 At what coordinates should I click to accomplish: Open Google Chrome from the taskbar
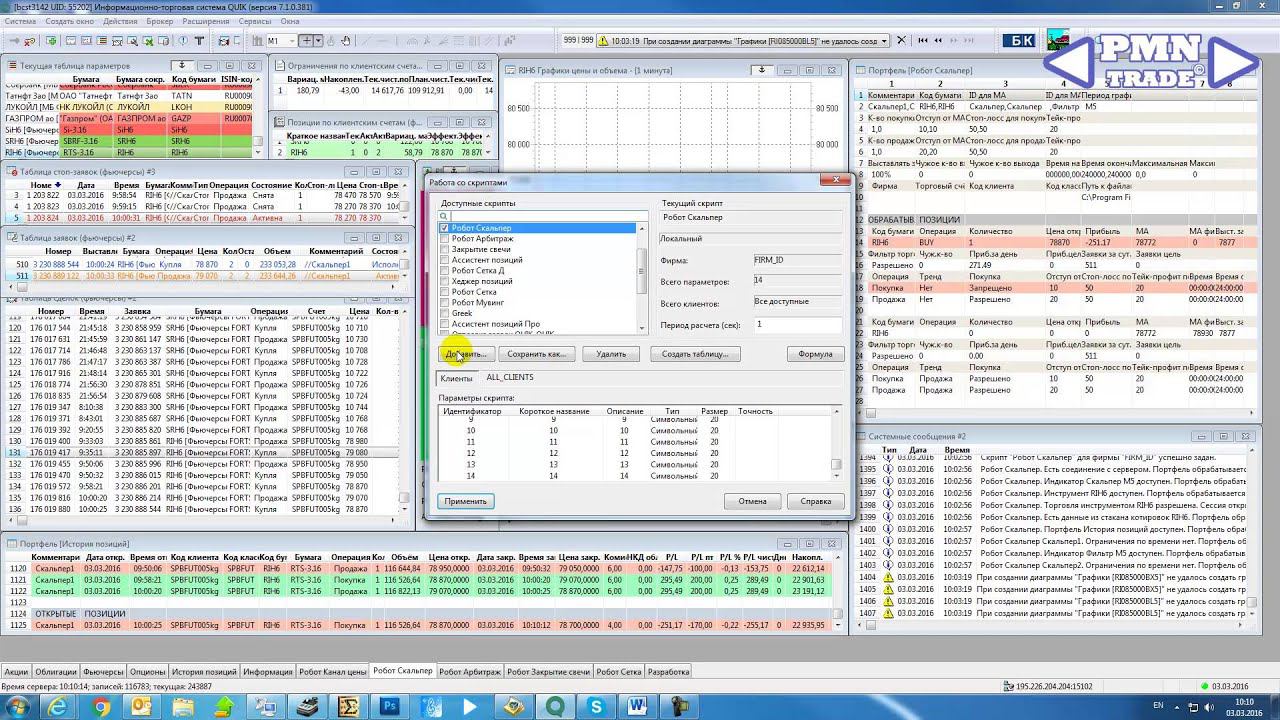100,707
